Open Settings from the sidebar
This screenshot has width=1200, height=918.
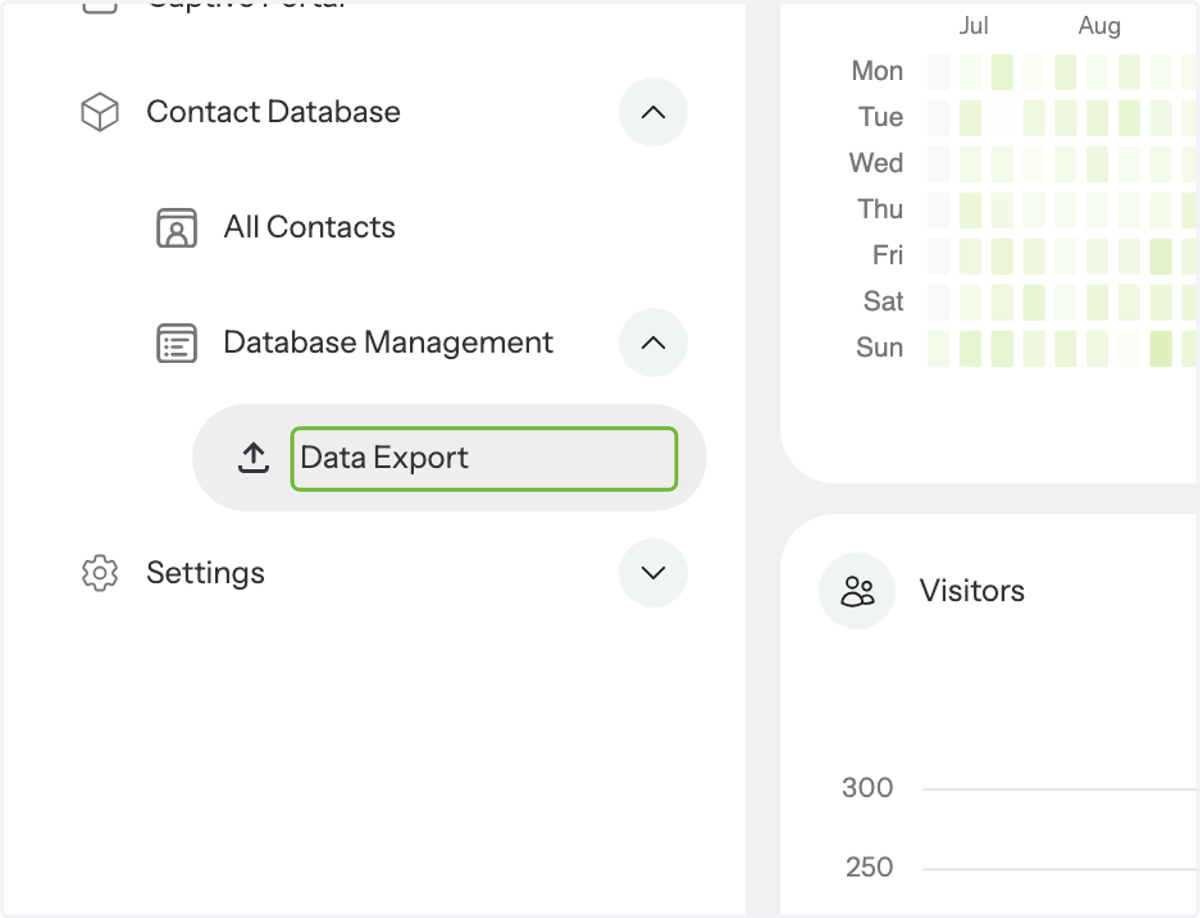(205, 573)
